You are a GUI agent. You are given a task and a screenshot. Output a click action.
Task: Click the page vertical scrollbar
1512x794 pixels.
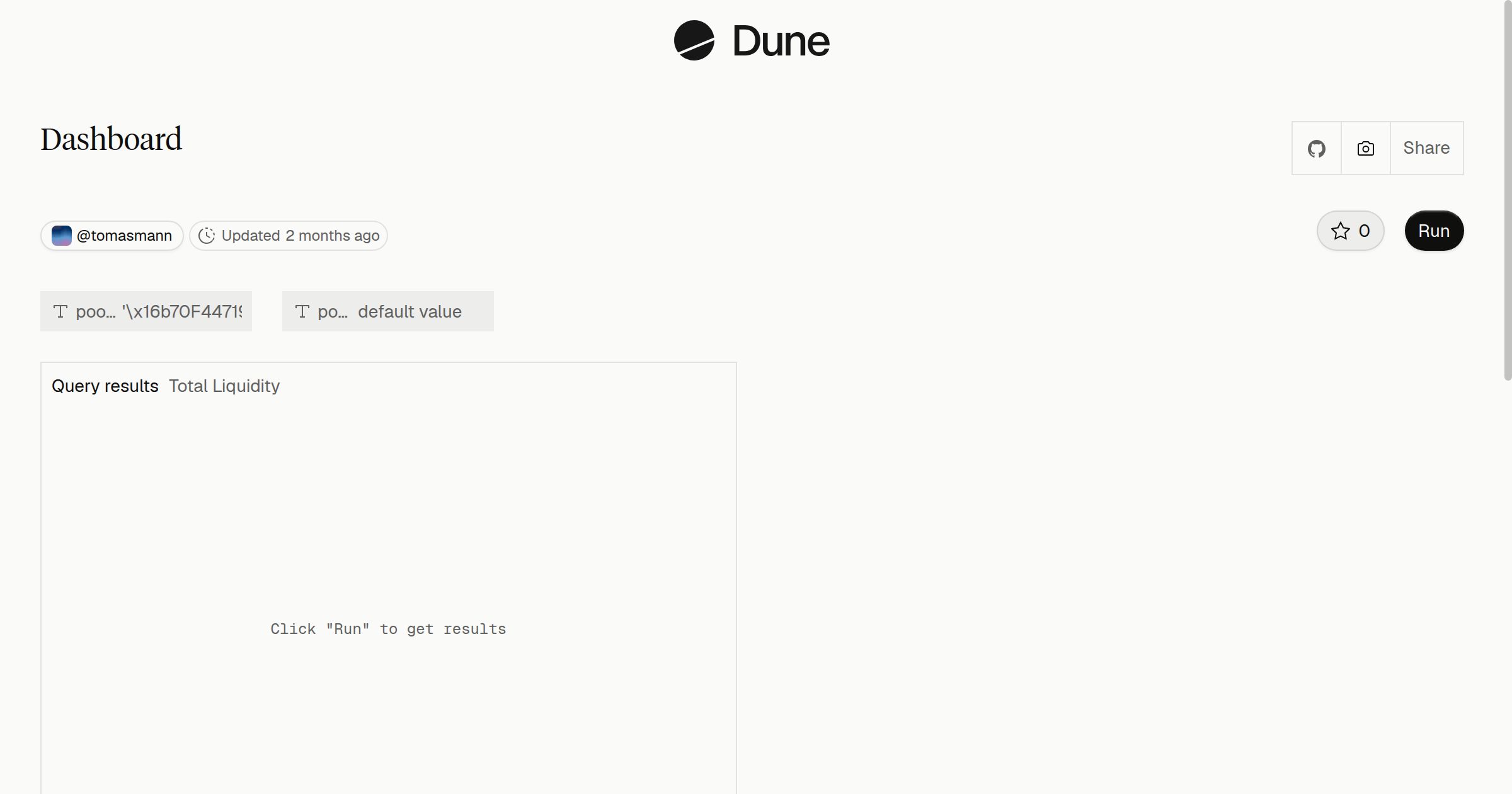point(1508,190)
